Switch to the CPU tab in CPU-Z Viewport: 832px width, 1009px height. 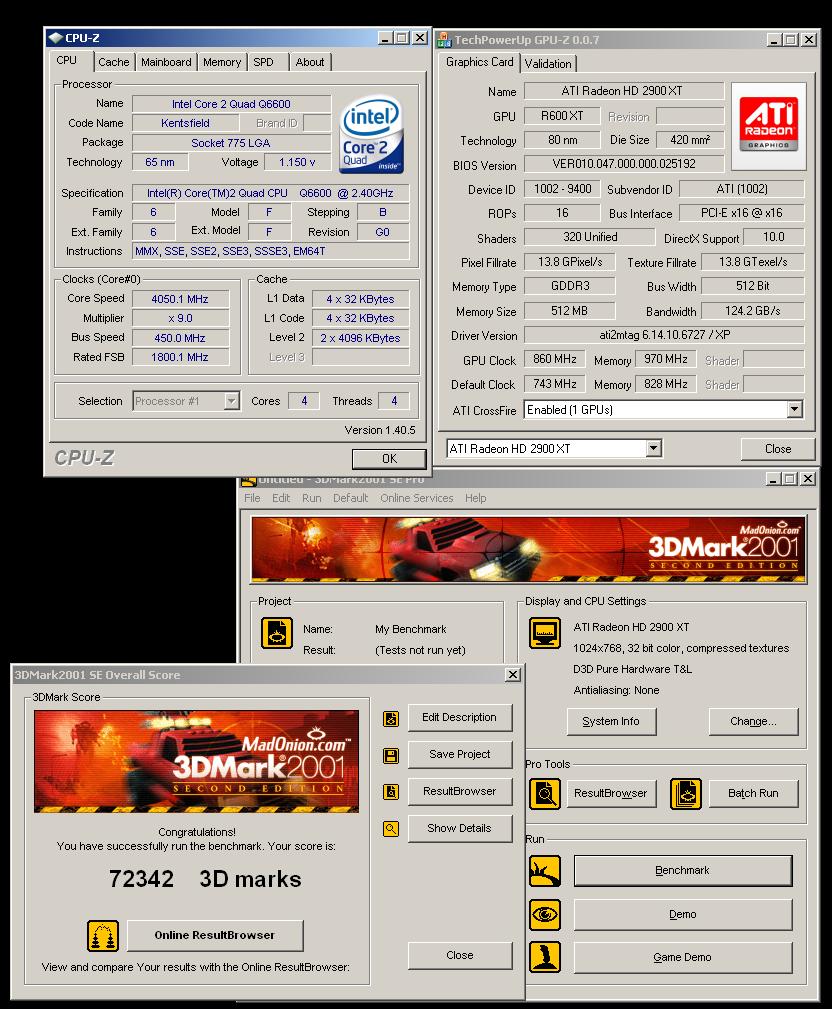(67, 60)
